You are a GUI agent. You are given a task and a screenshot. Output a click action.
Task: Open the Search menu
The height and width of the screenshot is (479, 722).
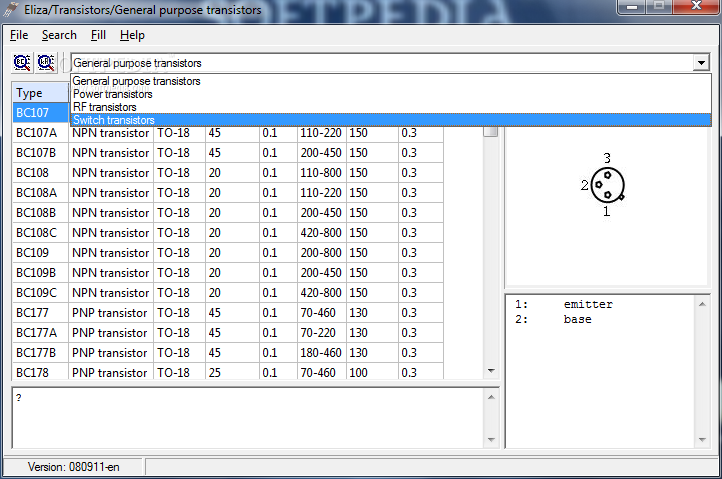pos(59,35)
